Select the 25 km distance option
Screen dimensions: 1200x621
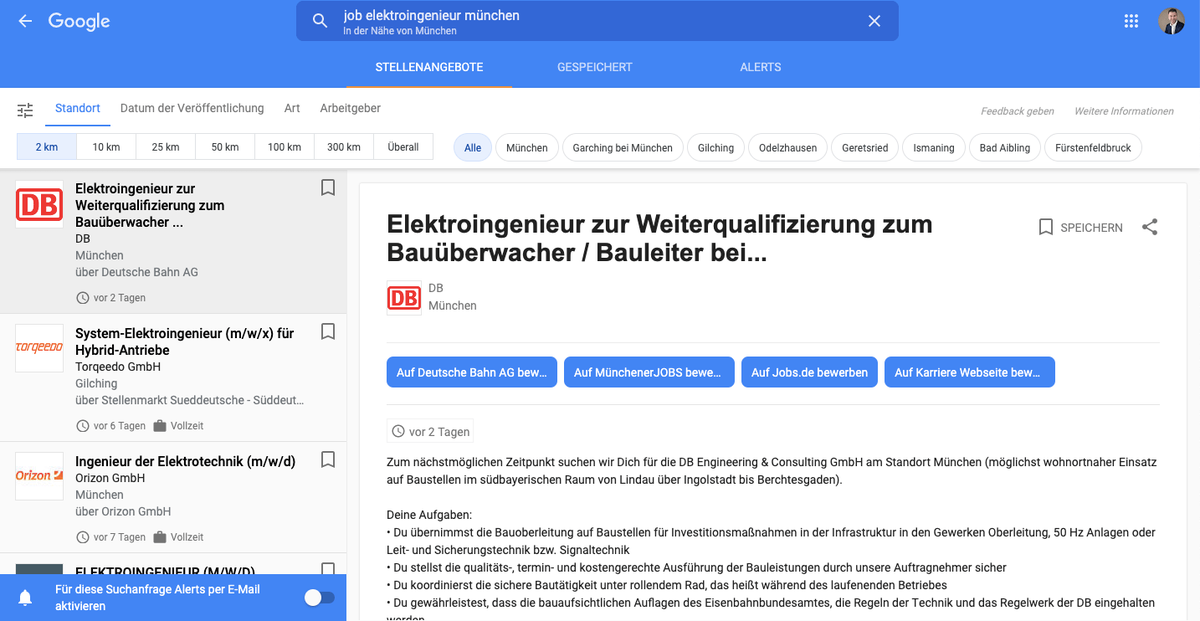(166, 147)
